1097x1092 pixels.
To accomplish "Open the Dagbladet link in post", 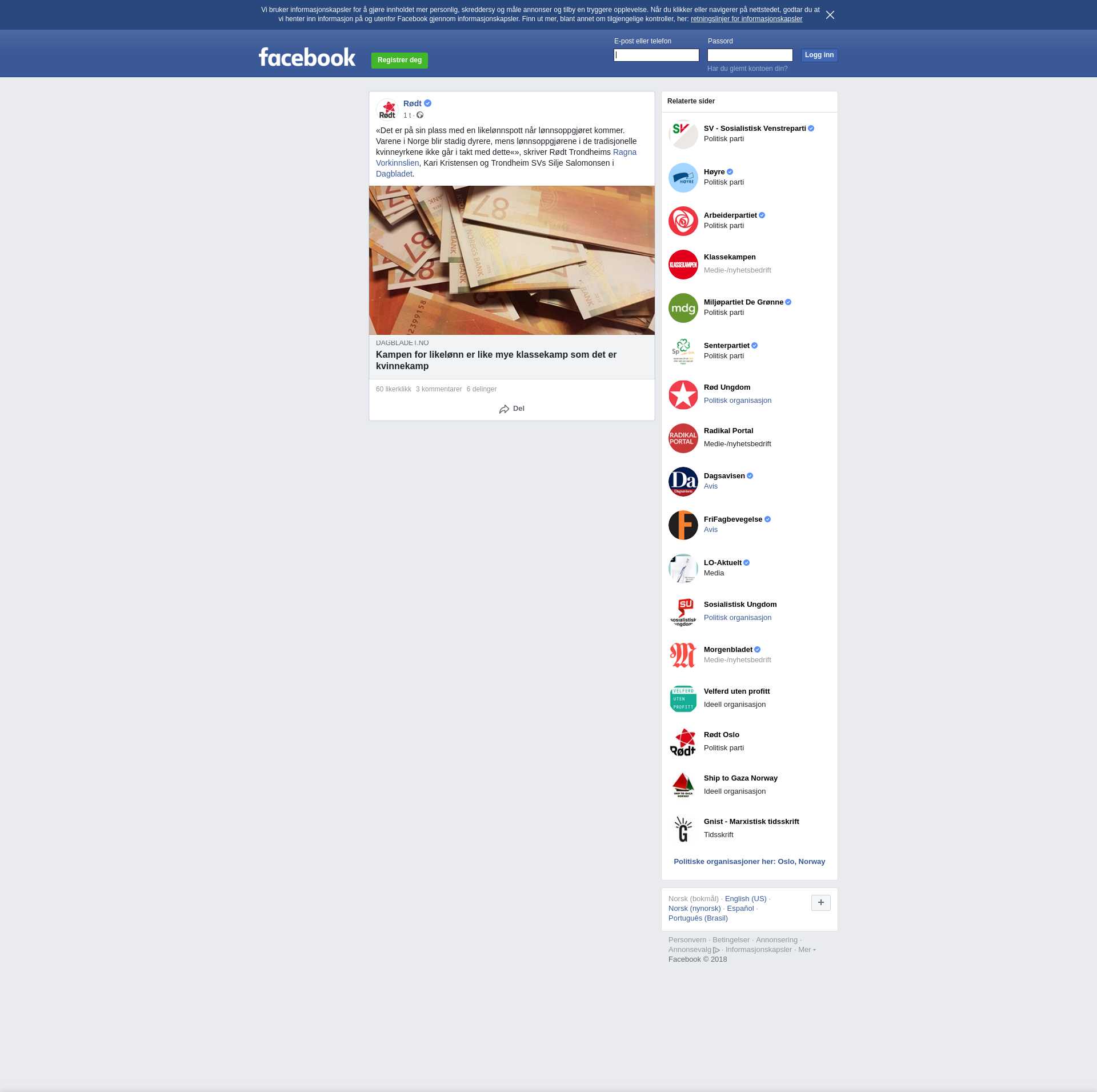I will point(394,174).
